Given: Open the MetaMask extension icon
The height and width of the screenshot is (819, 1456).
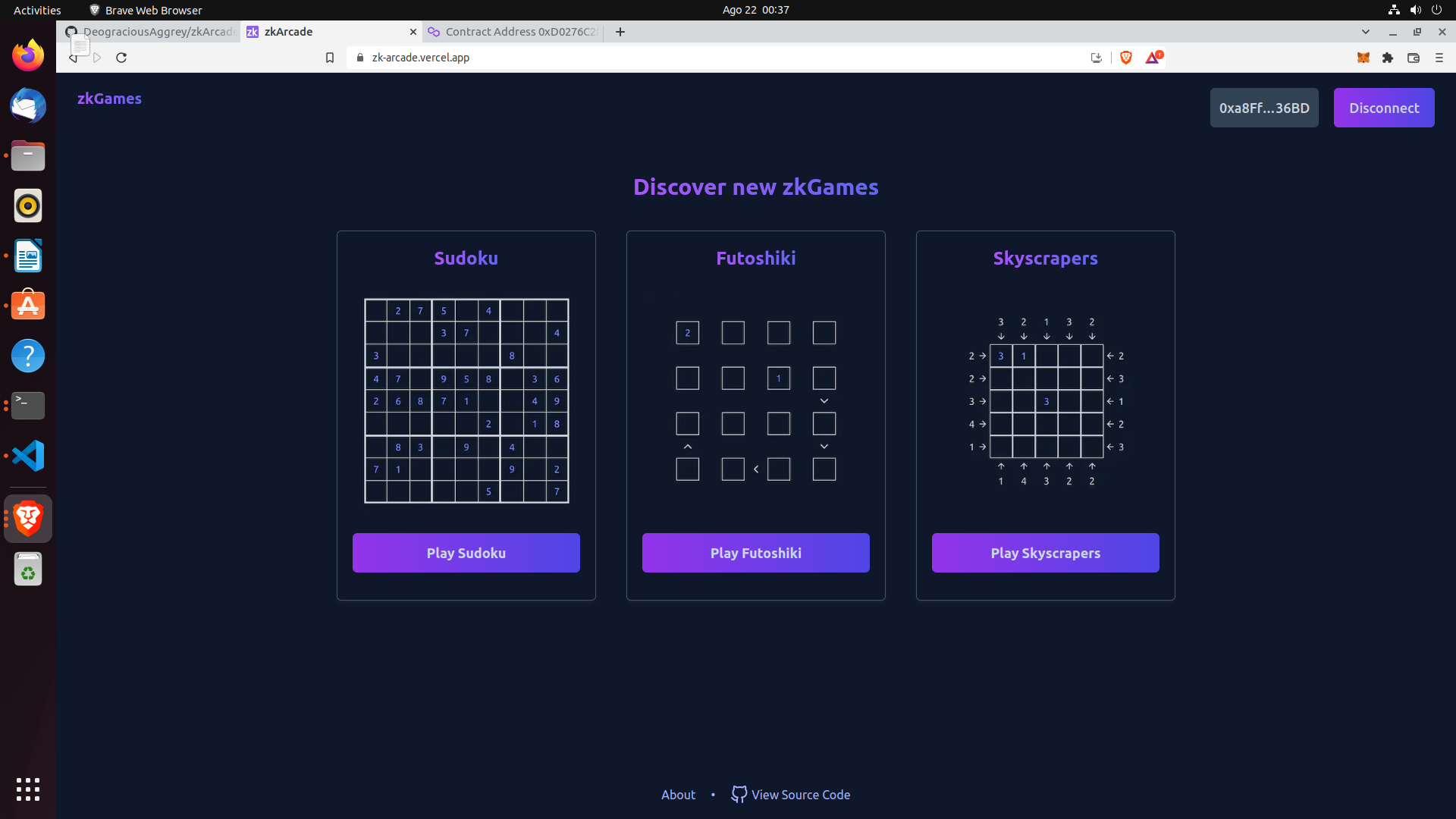Looking at the screenshot, I should (1363, 58).
